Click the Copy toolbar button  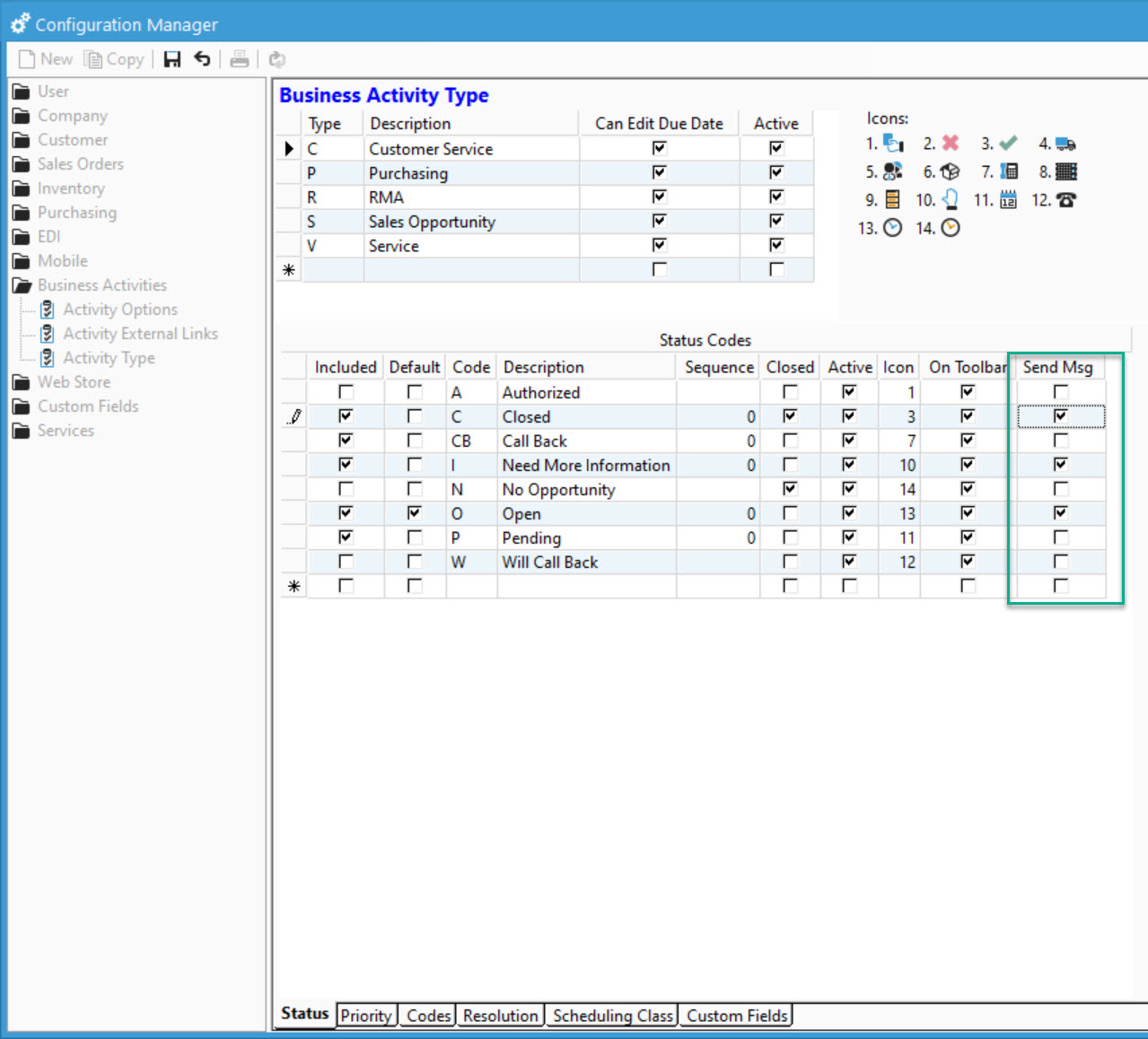click(114, 59)
